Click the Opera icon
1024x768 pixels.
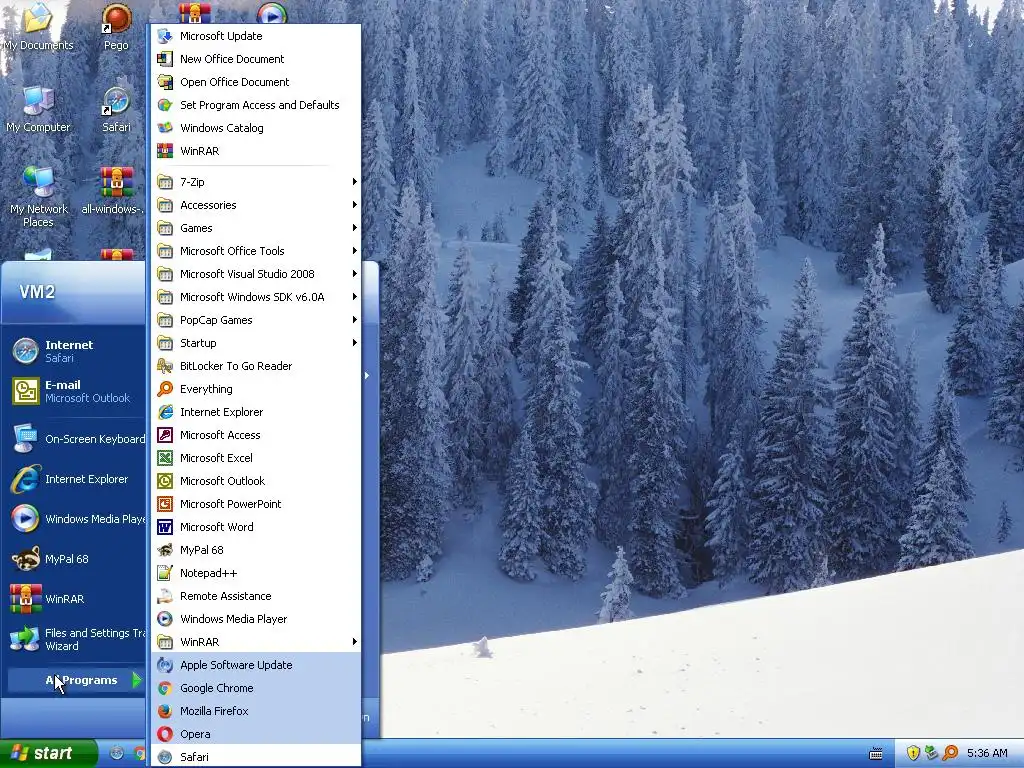[x=165, y=733]
